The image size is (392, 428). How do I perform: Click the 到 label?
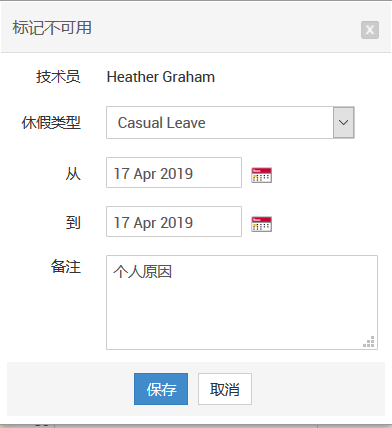click(73, 222)
